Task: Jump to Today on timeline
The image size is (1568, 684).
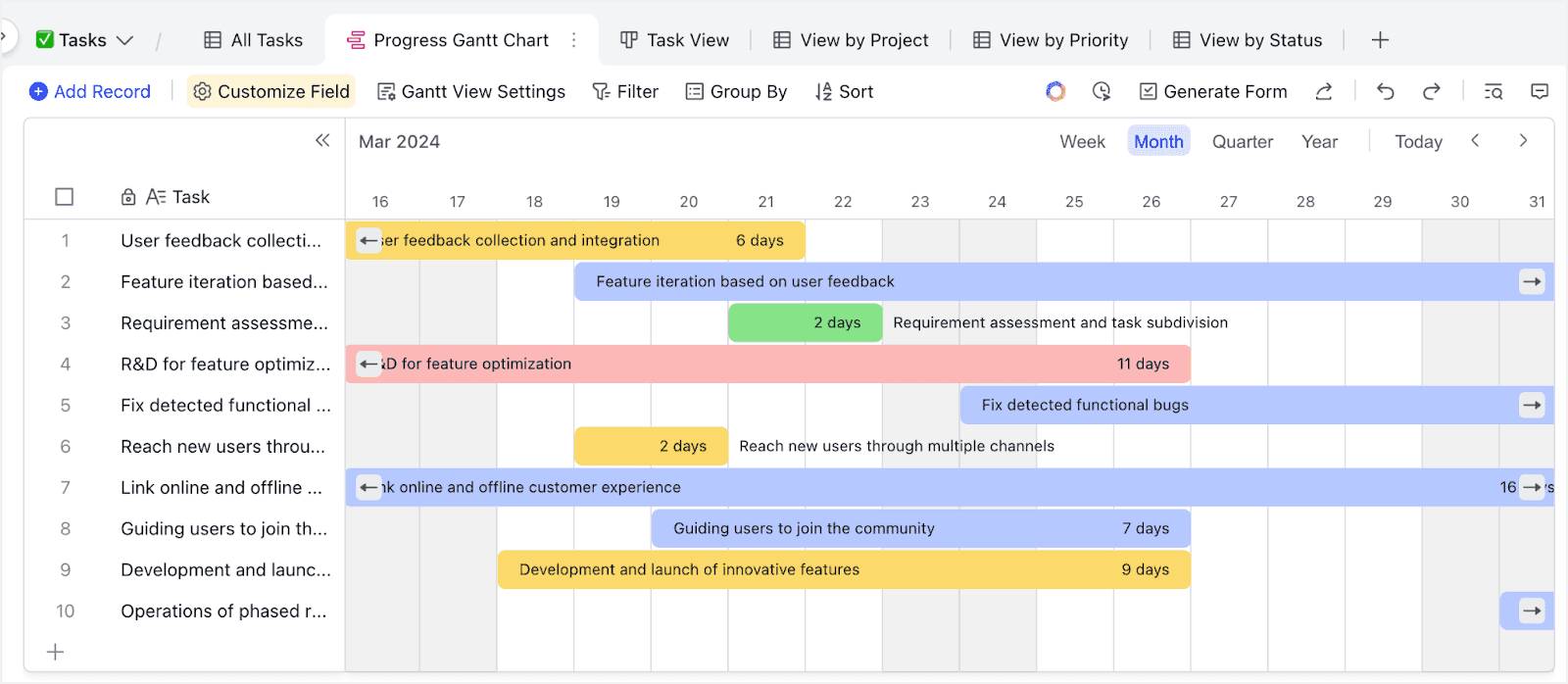Action: [1418, 141]
